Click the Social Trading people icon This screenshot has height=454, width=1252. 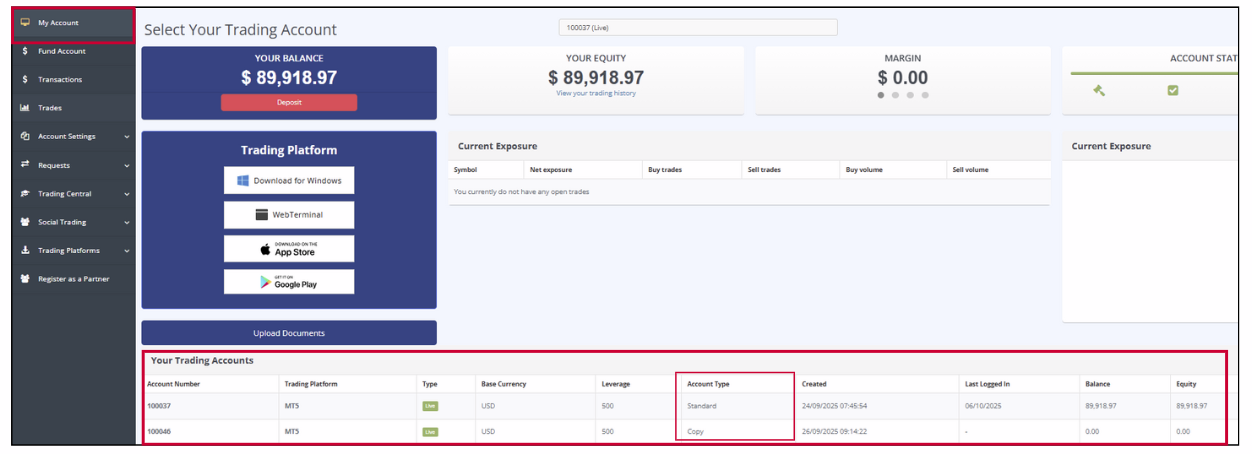[25, 222]
